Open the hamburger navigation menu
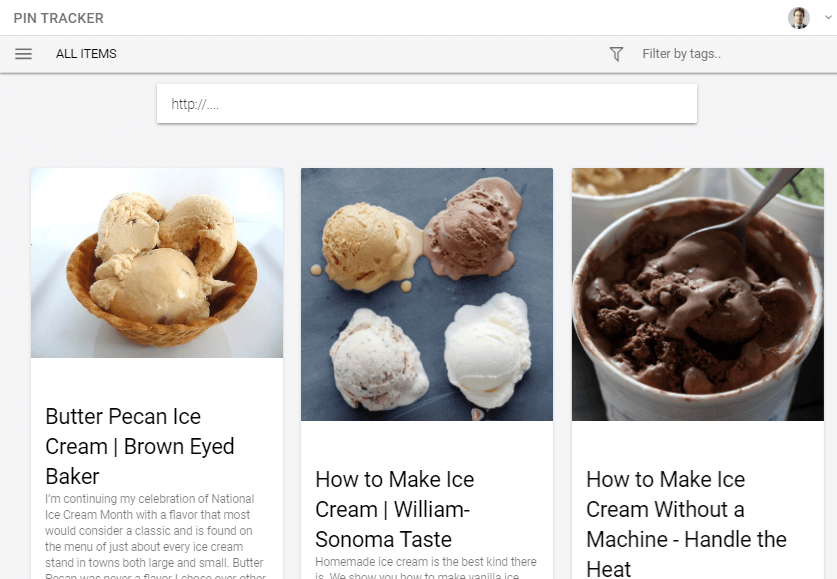The image size is (837, 579). click(23, 54)
